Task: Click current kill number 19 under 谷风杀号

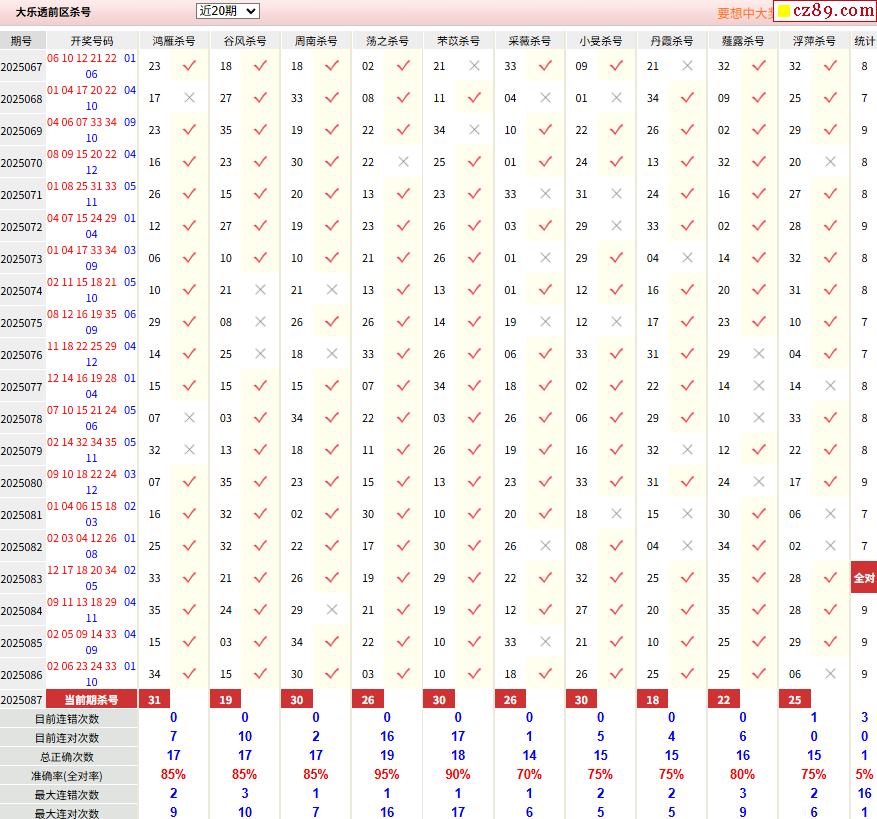Action: click(x=225, y=700)
